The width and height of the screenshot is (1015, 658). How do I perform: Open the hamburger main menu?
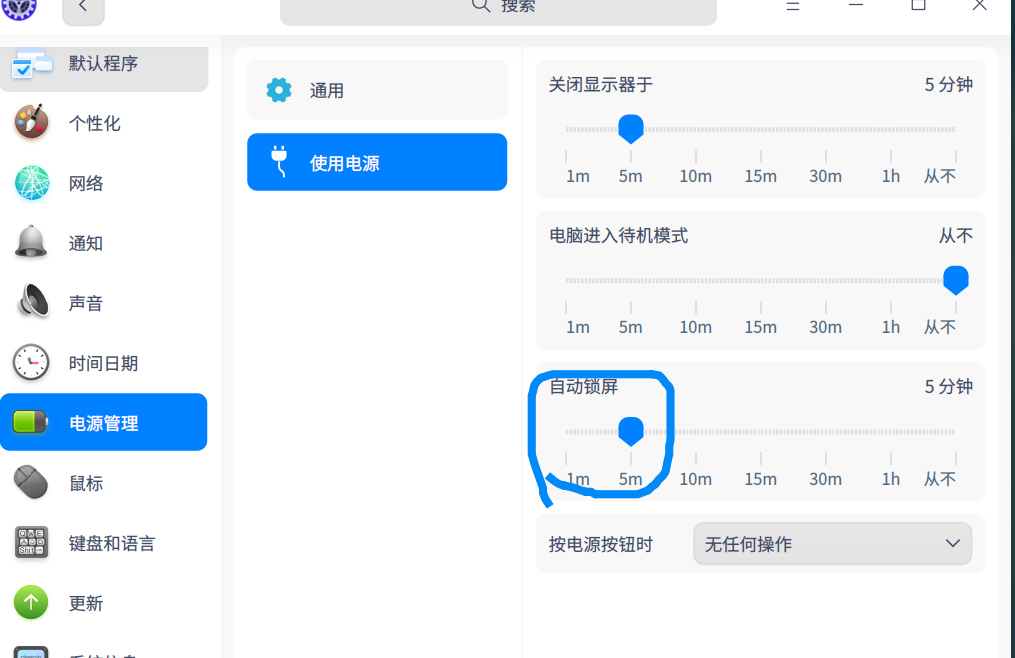[x=793, y=6]
